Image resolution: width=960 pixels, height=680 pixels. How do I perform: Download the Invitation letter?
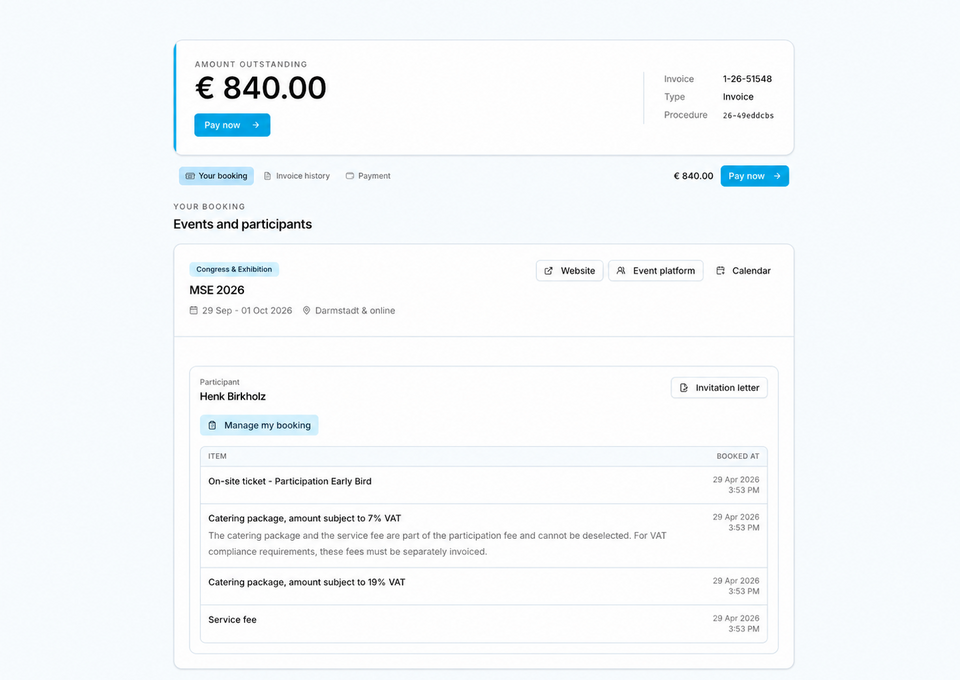click(x=719, y=387)
